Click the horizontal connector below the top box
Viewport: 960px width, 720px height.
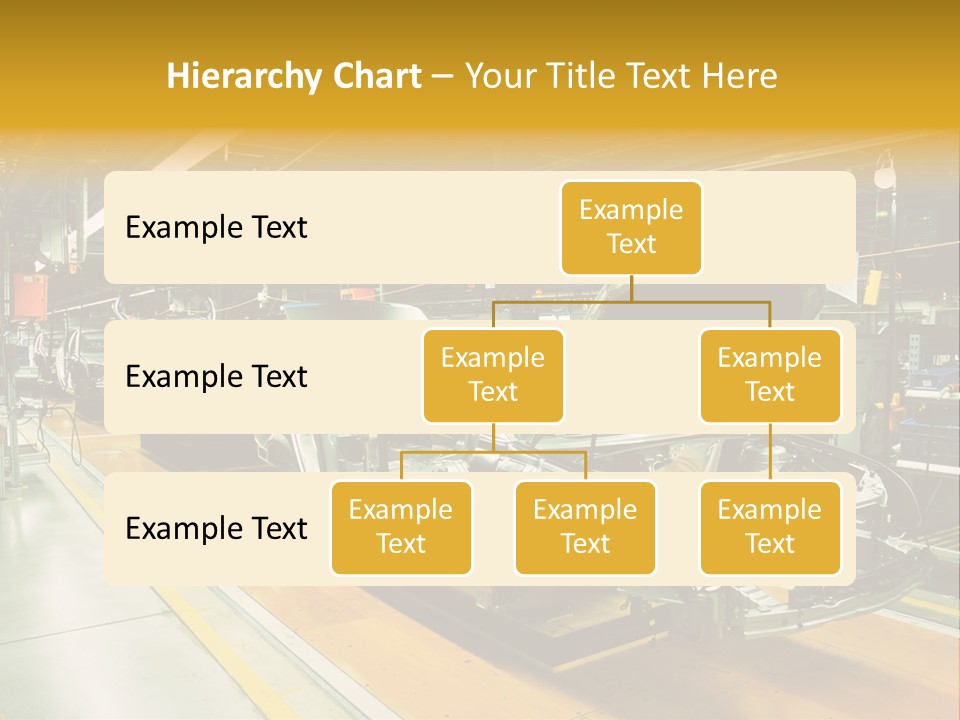[x=700, y=300]
